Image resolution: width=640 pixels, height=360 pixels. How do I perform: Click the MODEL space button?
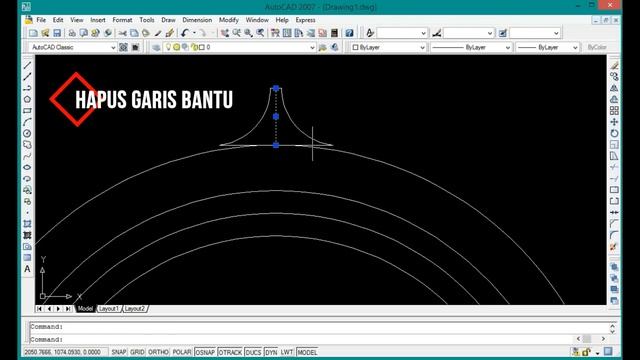point(307,352)
